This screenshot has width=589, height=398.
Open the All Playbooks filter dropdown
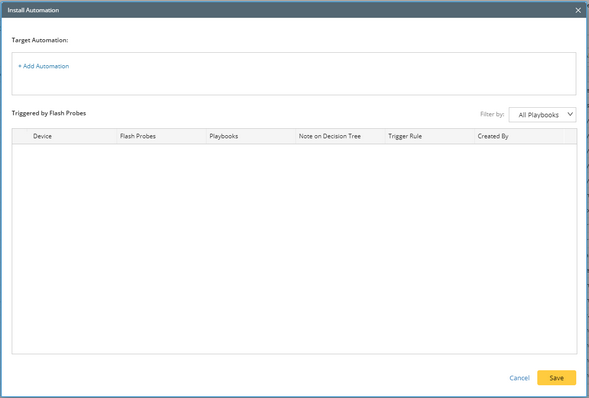point(542,115)
